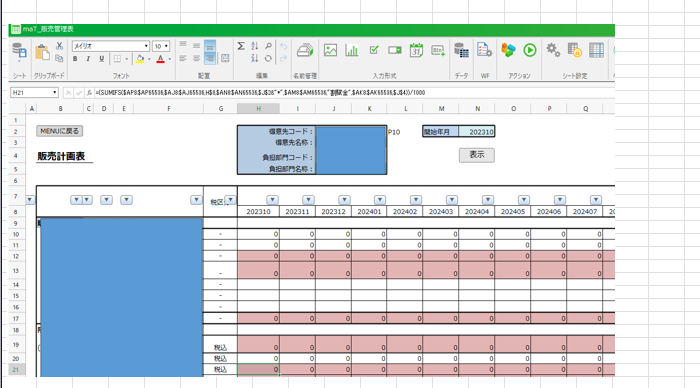700x388 pixels.
Task: Redo the last action
Action: pos(283,58)
